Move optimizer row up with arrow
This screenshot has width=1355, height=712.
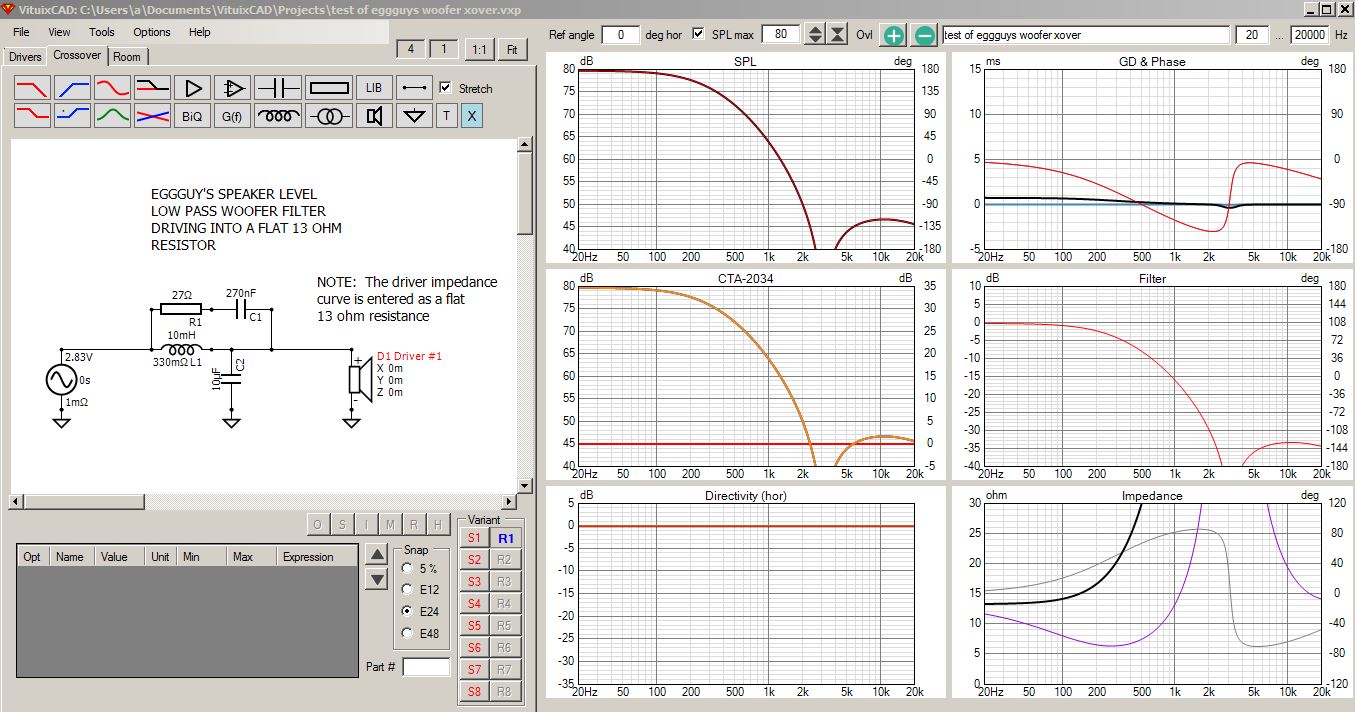[x=376, y=555]
